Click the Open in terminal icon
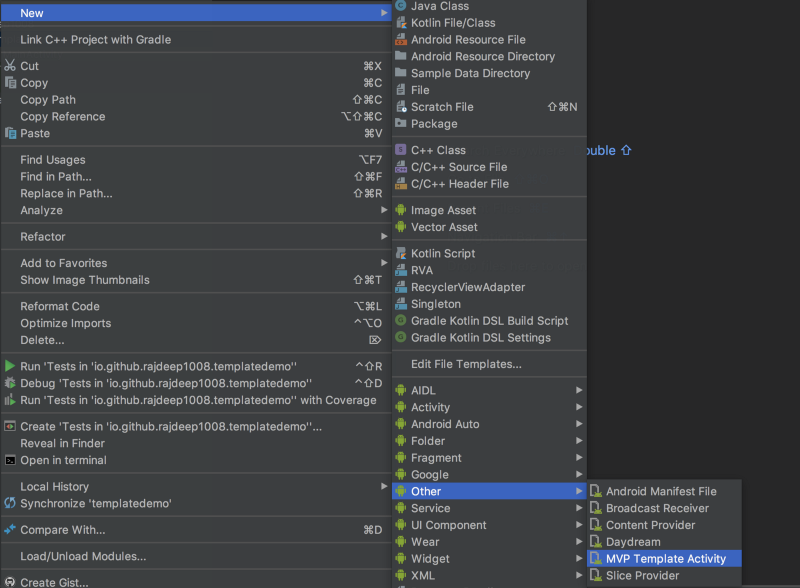Screen dimensions: 800x588 10,460
